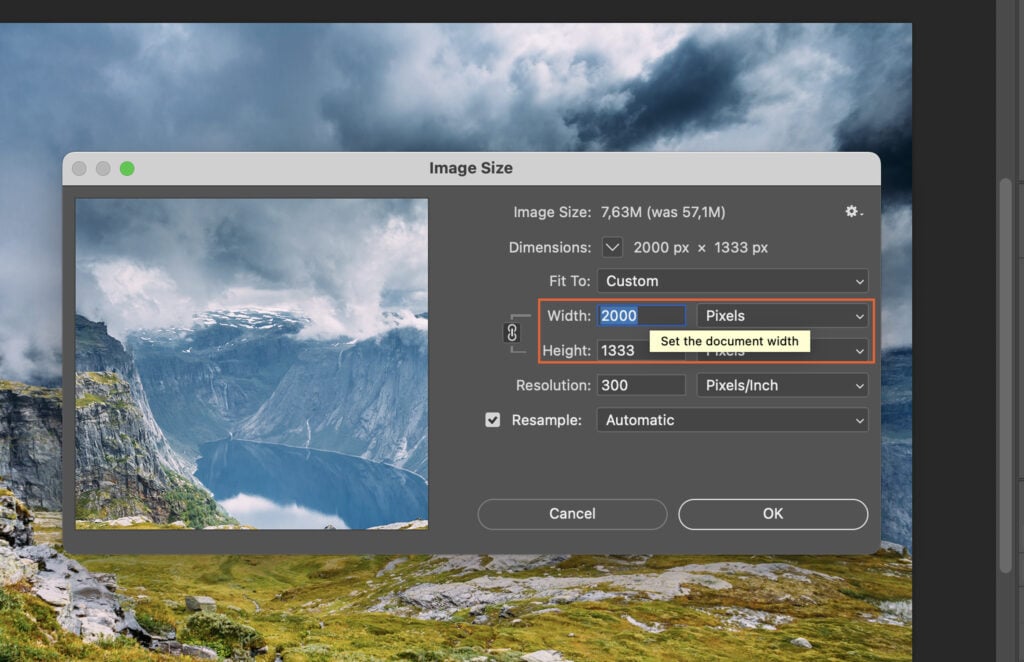Uncheck the Resample checkbox
The width and height of the screenshot is (1024, 662).
(492, 420)
